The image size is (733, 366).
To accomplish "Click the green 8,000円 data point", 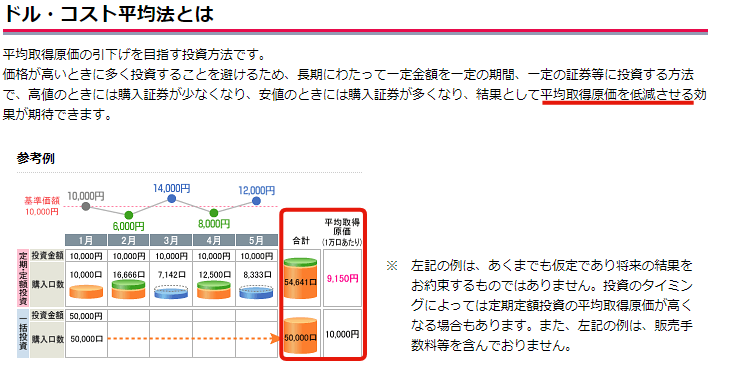I will click(213, 213).
